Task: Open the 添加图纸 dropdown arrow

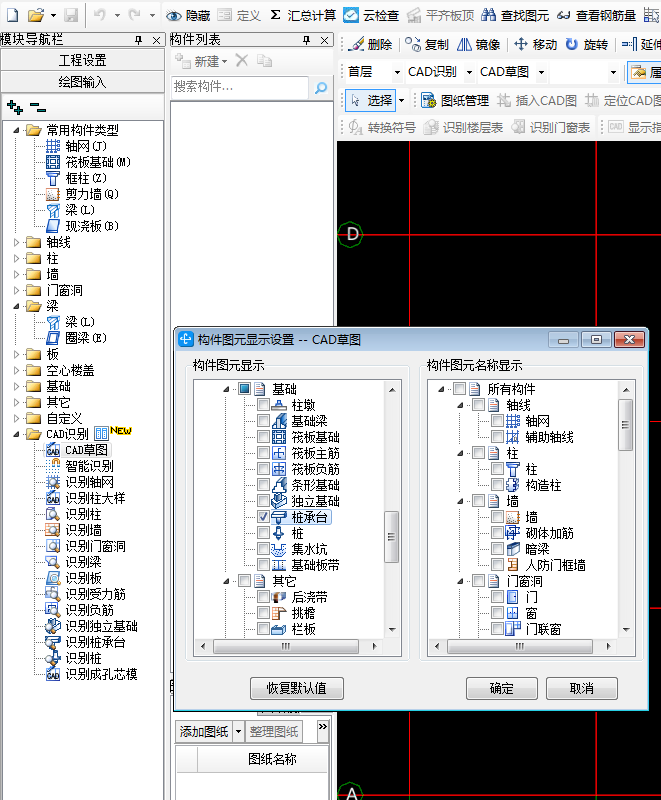Action: pyautogui.click(x=238, y=732)
